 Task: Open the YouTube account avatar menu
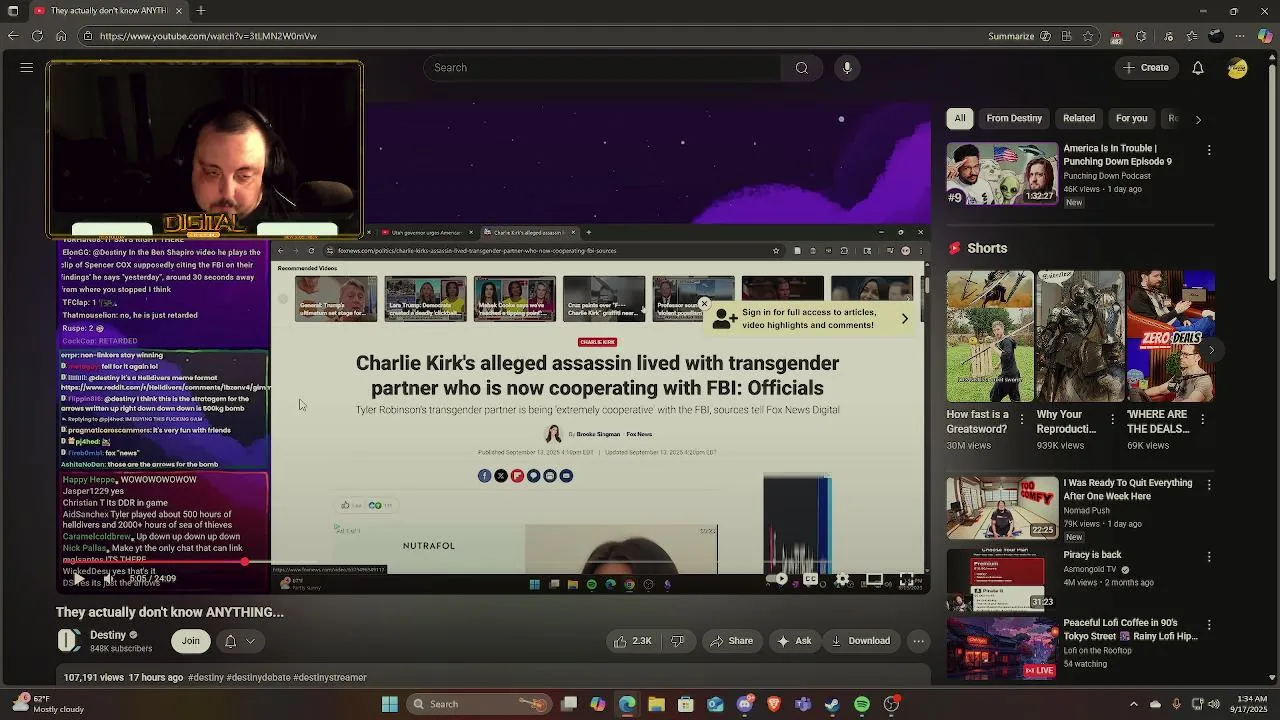click(1238, 68)
